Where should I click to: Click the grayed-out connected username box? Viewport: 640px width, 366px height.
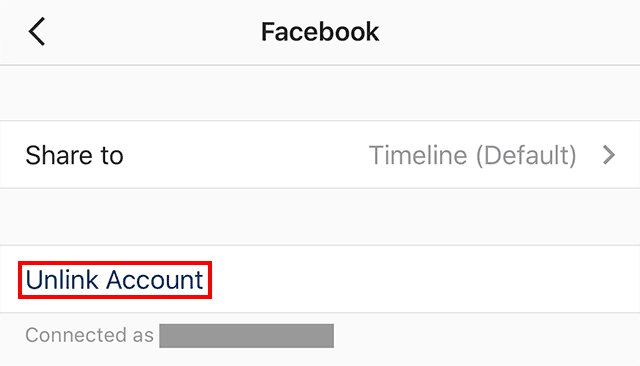pos(247,336)
